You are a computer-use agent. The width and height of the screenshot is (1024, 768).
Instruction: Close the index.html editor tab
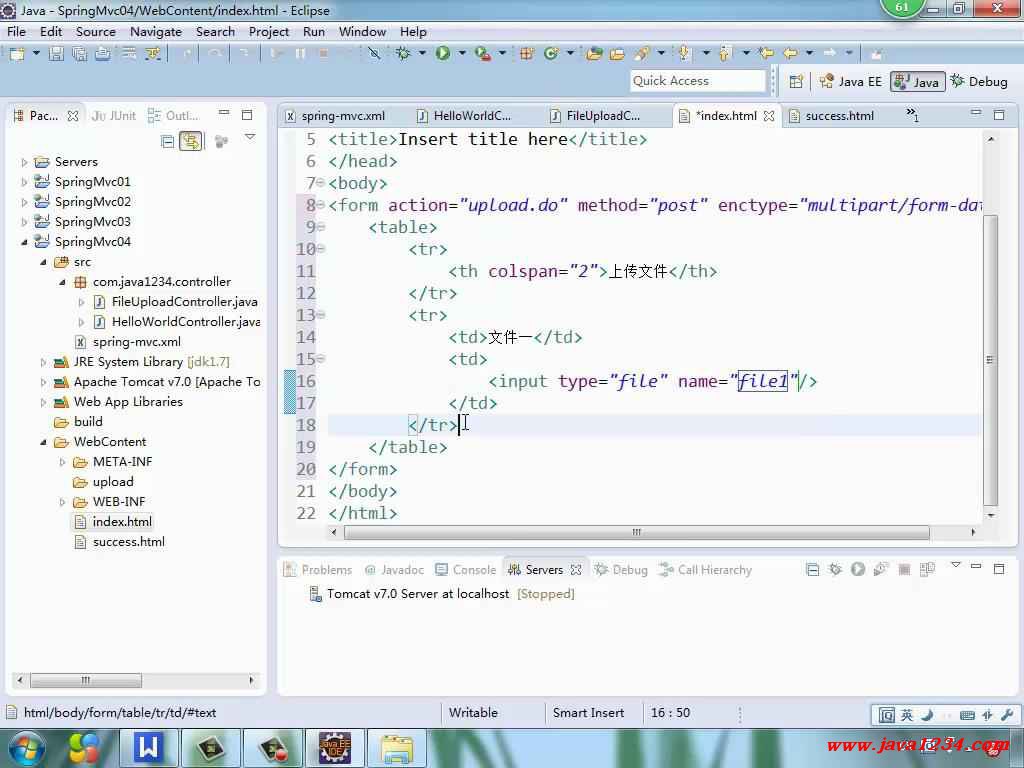(769, 116)
